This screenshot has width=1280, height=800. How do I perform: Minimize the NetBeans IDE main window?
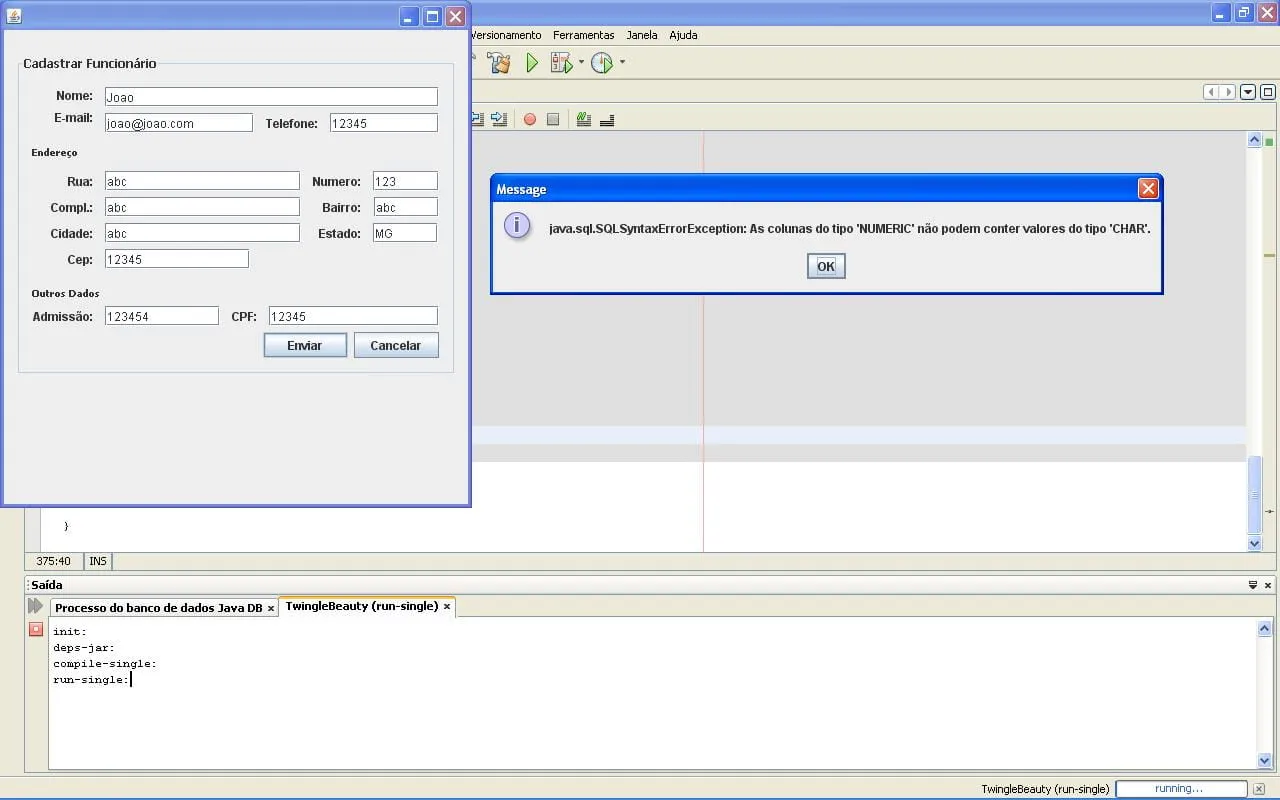pyautogui.click(x=1222, y=13)
